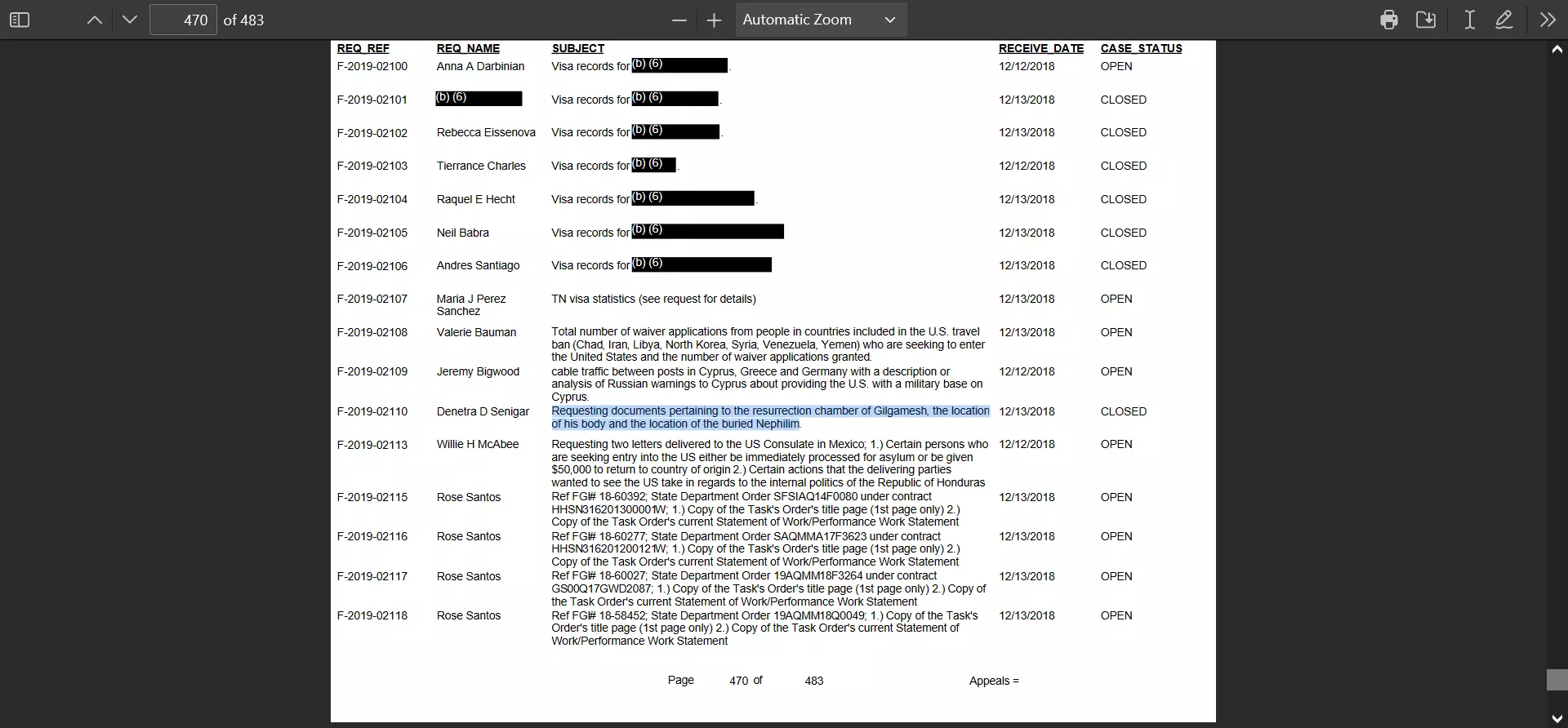Select reference F-2019-02105

pyautogui.click(x=372, y=233)
